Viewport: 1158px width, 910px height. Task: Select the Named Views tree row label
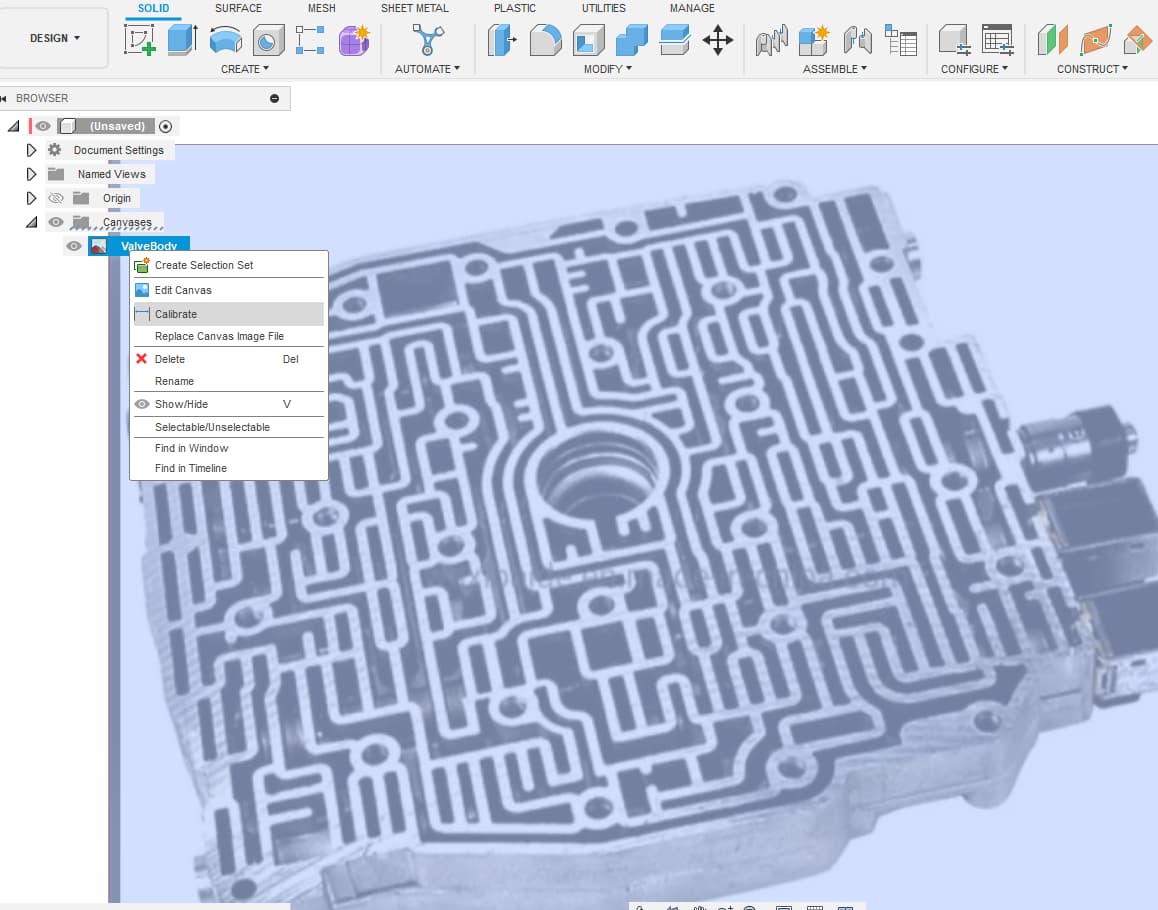pos(112,174)
